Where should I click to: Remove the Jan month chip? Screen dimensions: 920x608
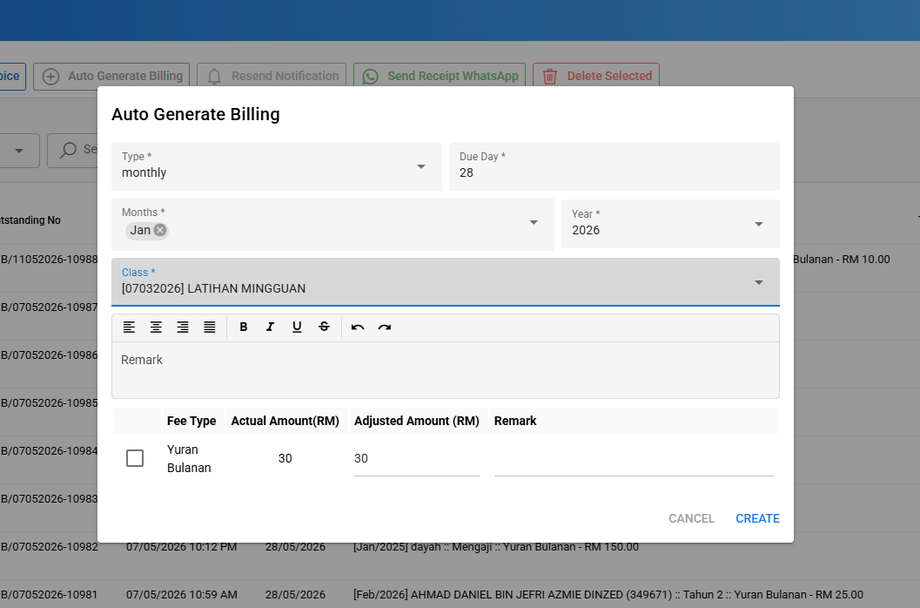pyautogui.click(x=160, y=230)
